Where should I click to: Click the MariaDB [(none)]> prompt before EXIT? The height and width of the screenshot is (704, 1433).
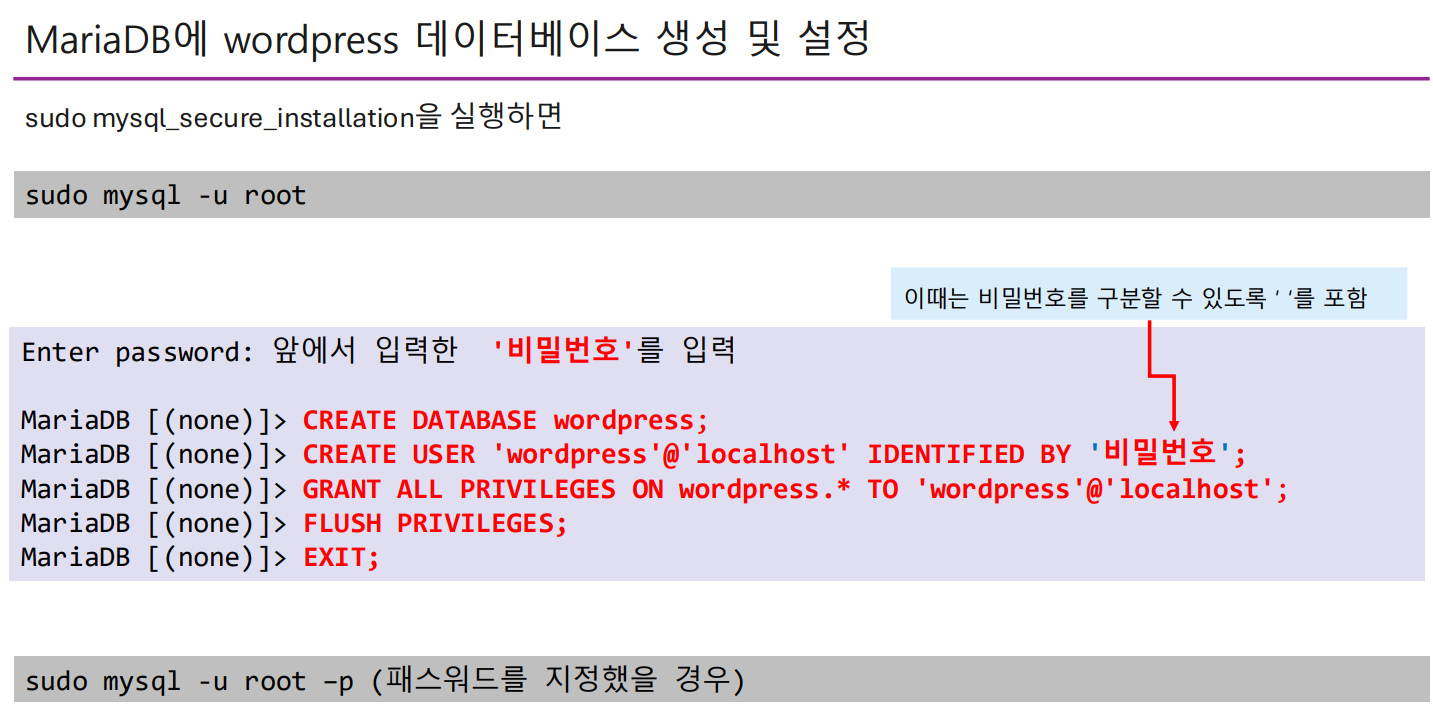pyautogui.click(x=154, y=557)
